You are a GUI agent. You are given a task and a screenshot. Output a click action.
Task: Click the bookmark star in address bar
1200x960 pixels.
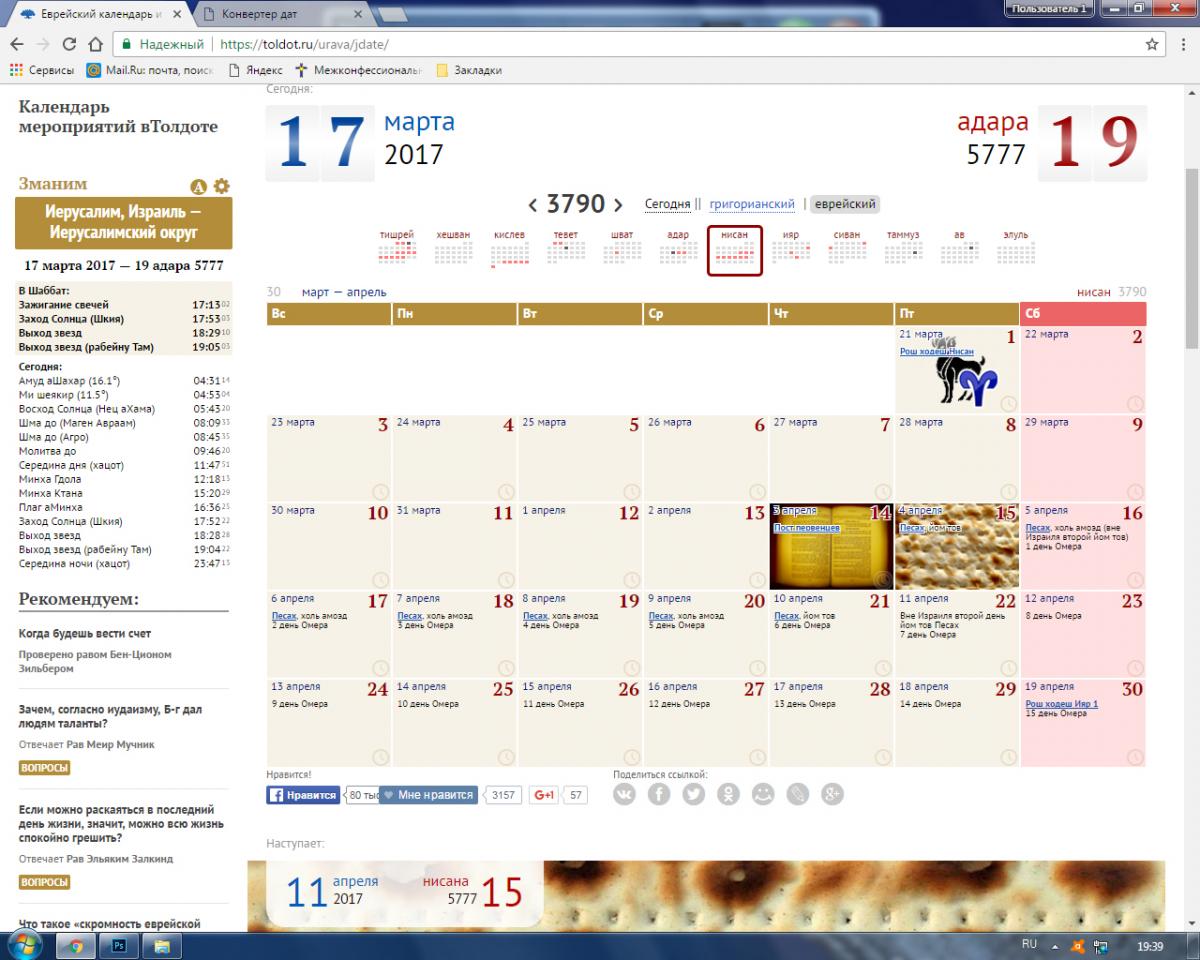[1152, 44]
